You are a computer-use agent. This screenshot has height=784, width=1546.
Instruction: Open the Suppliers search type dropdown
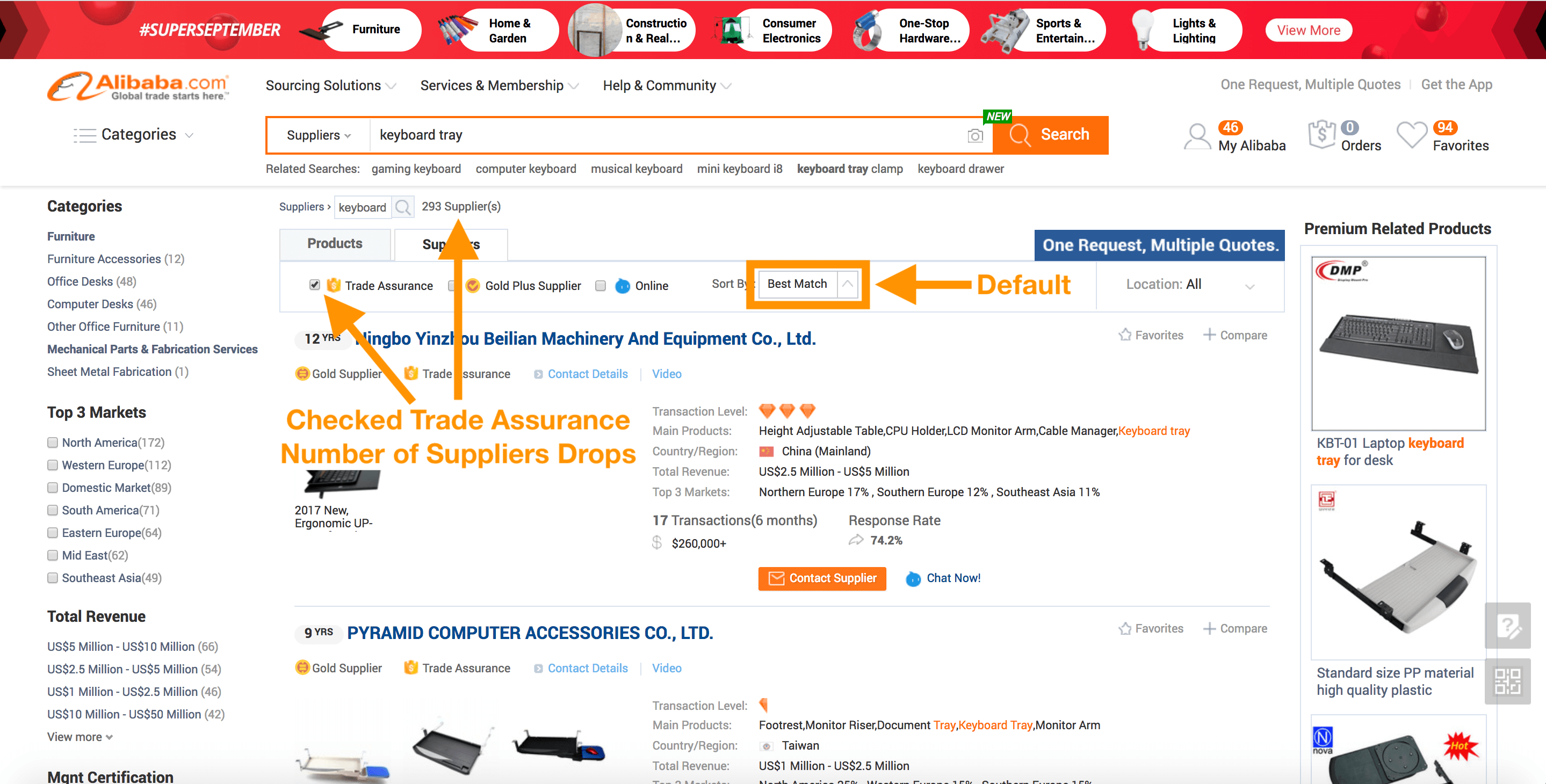(318, 135)
